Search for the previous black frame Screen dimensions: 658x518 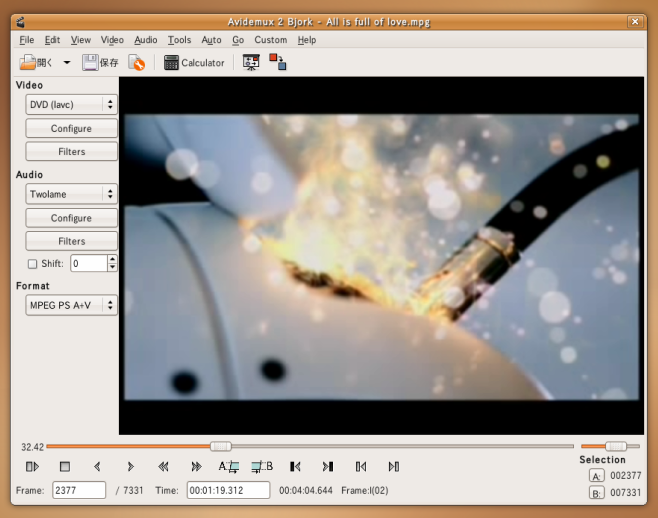295,466
